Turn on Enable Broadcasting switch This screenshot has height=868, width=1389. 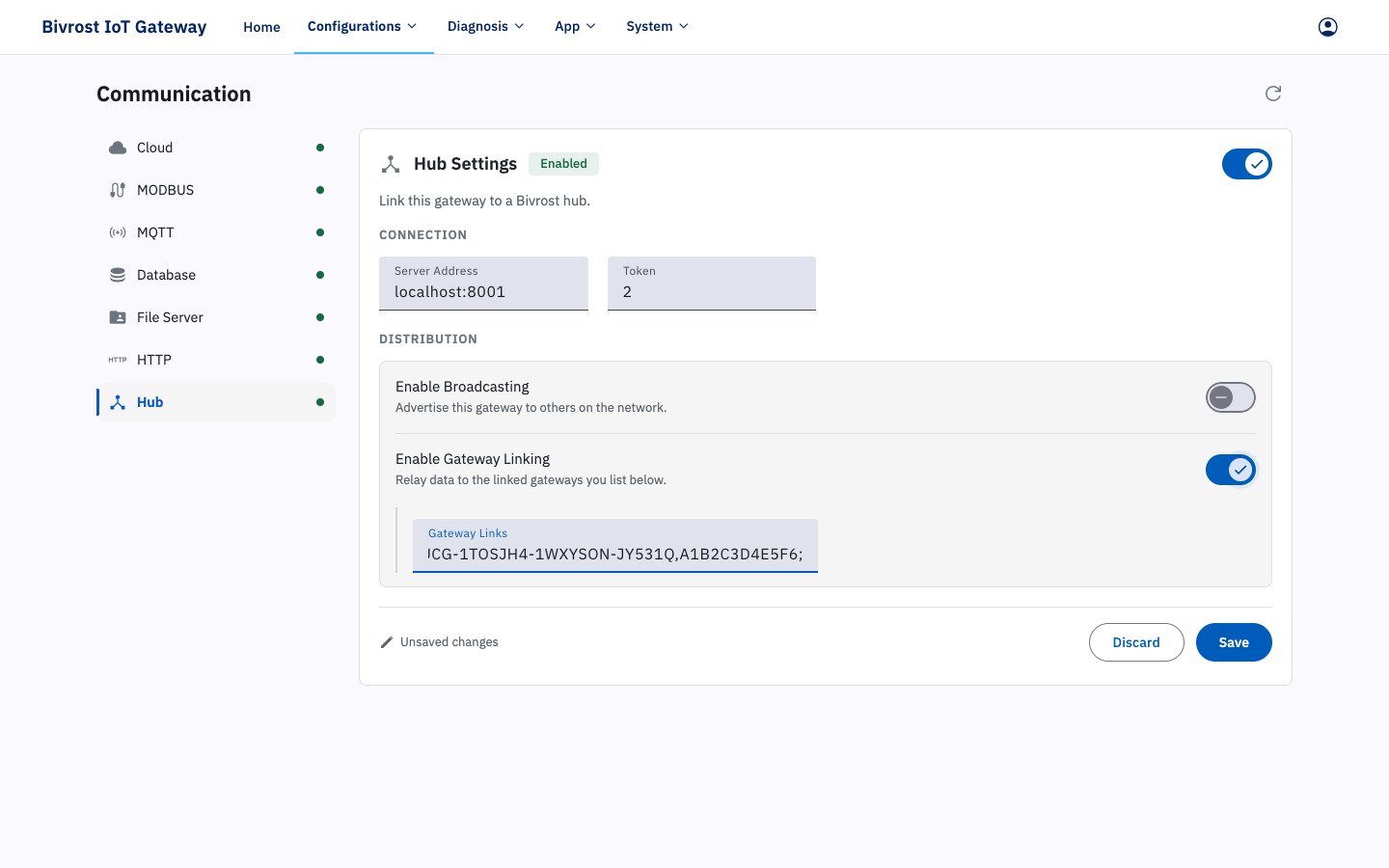[1231, 397]
